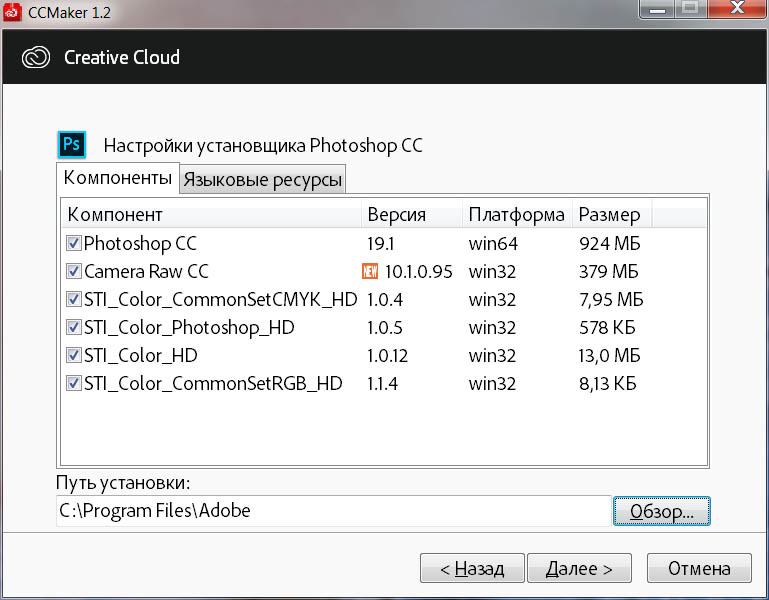Click version 1.1.4 cell

383,383
